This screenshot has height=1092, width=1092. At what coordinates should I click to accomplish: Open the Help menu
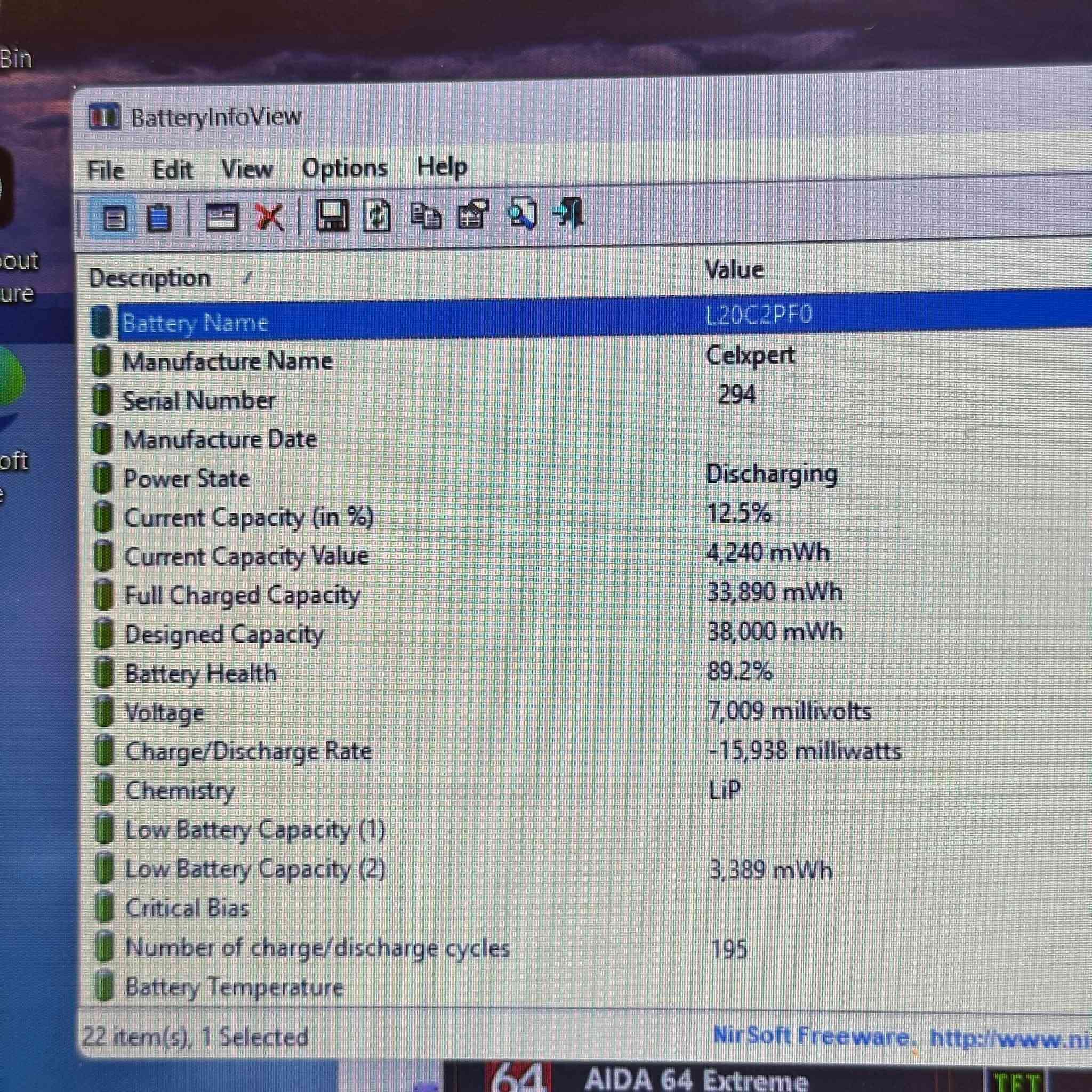tap(441, 166)
